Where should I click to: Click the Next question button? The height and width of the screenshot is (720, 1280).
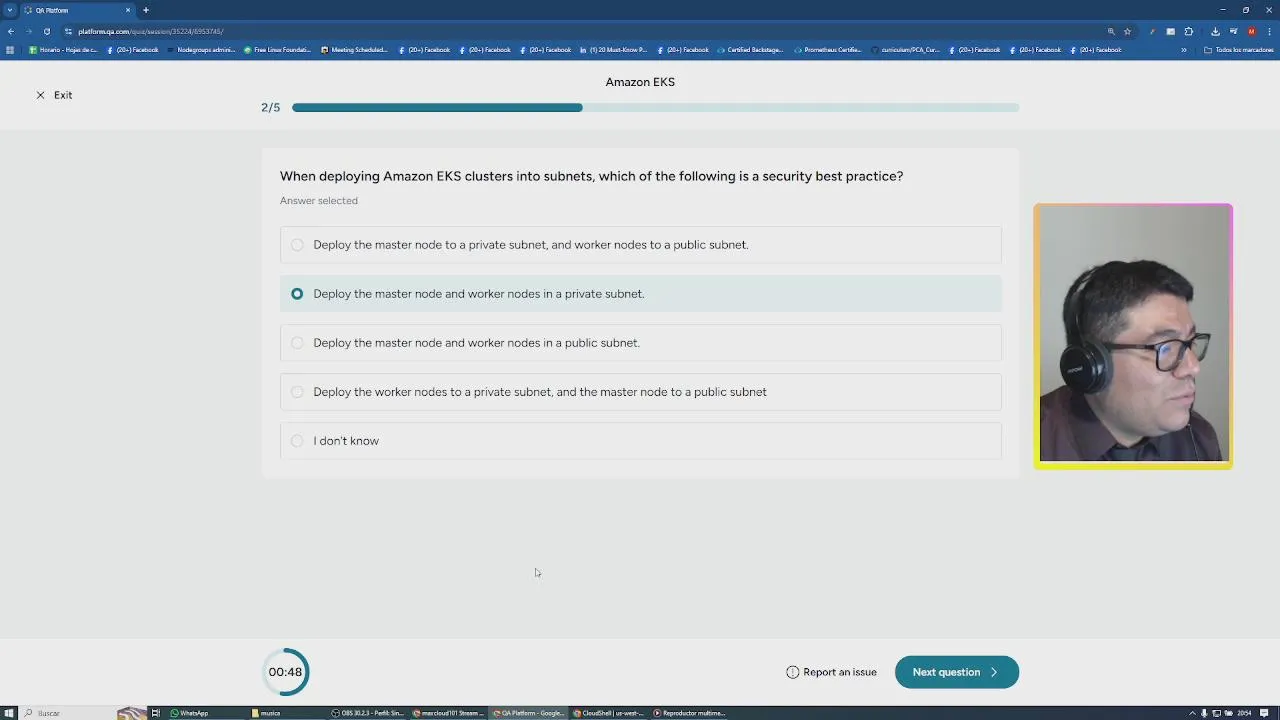[957, 672]
